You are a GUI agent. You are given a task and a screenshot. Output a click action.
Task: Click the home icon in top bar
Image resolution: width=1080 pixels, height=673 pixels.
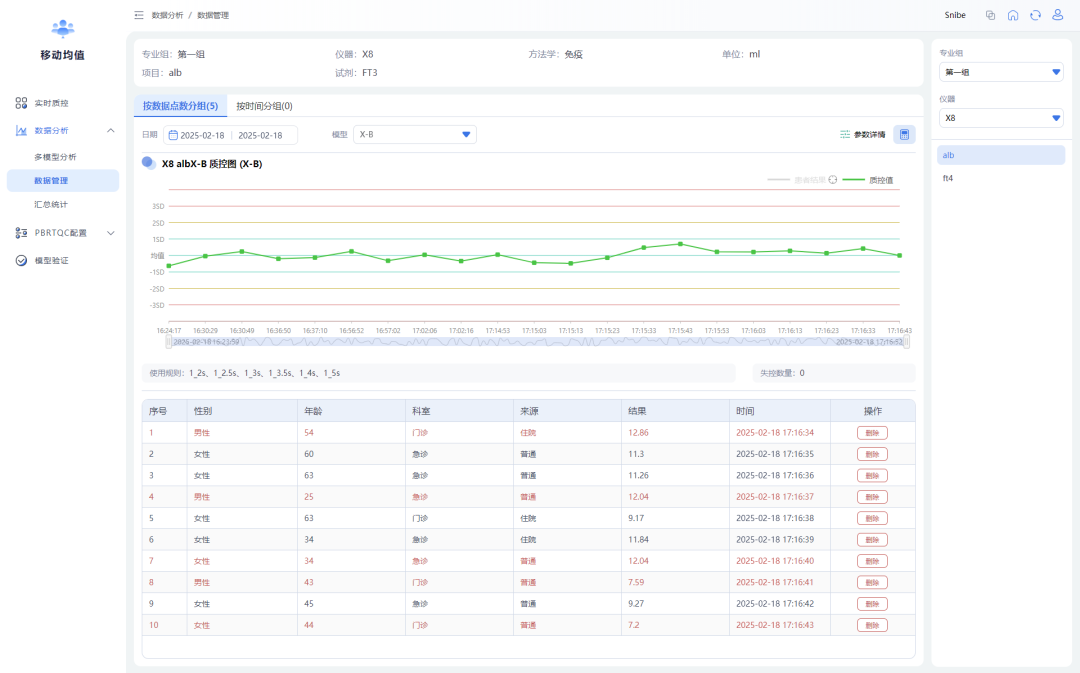(x=1013, y=15)
